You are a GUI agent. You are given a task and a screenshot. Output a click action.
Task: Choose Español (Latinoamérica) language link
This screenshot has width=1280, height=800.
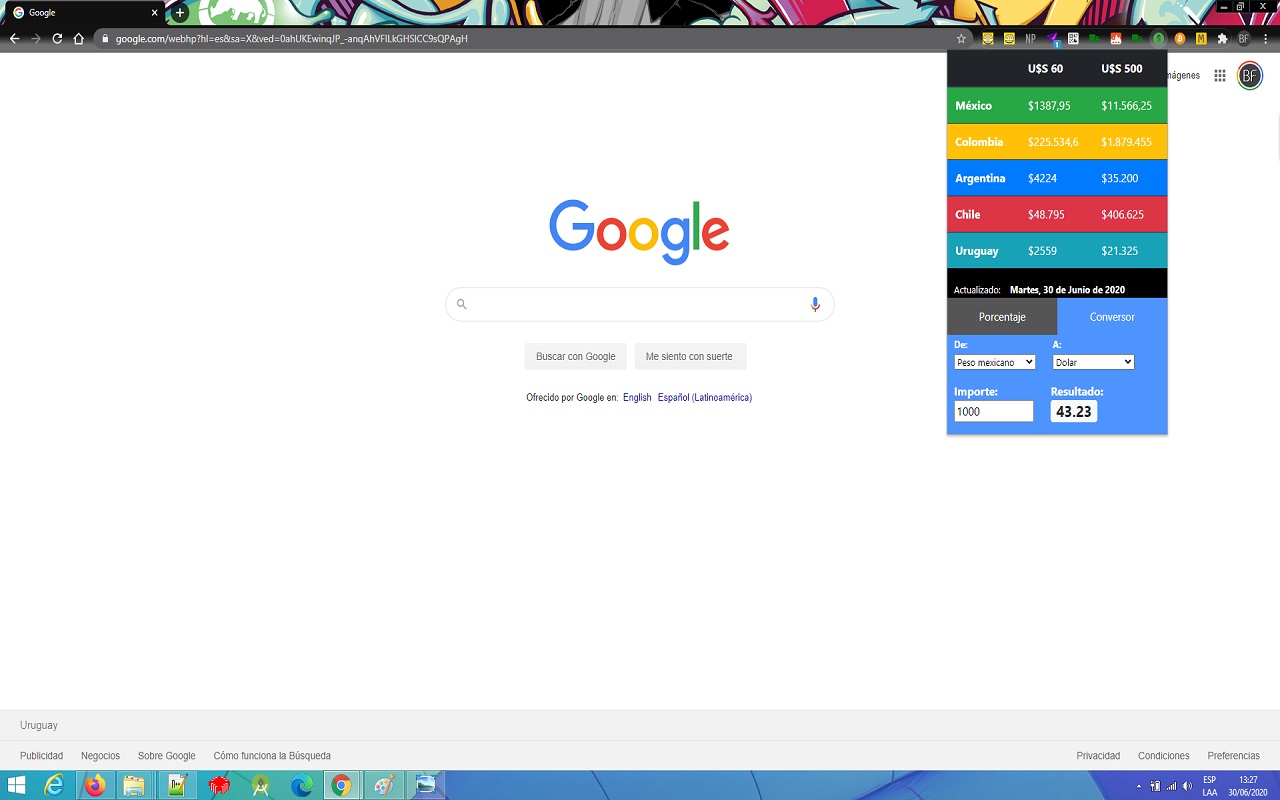(x=705, y=397)
